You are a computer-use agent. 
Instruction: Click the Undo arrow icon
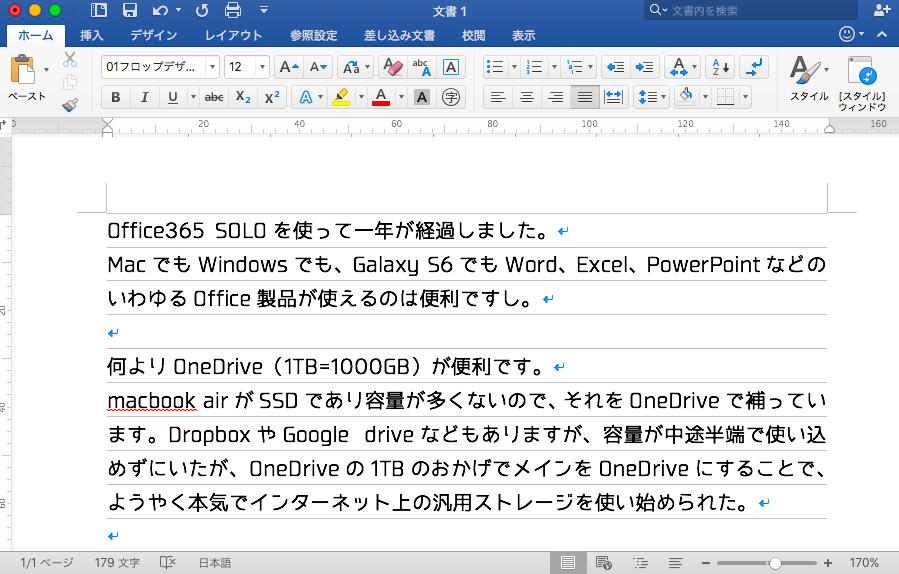click(161, 10)
